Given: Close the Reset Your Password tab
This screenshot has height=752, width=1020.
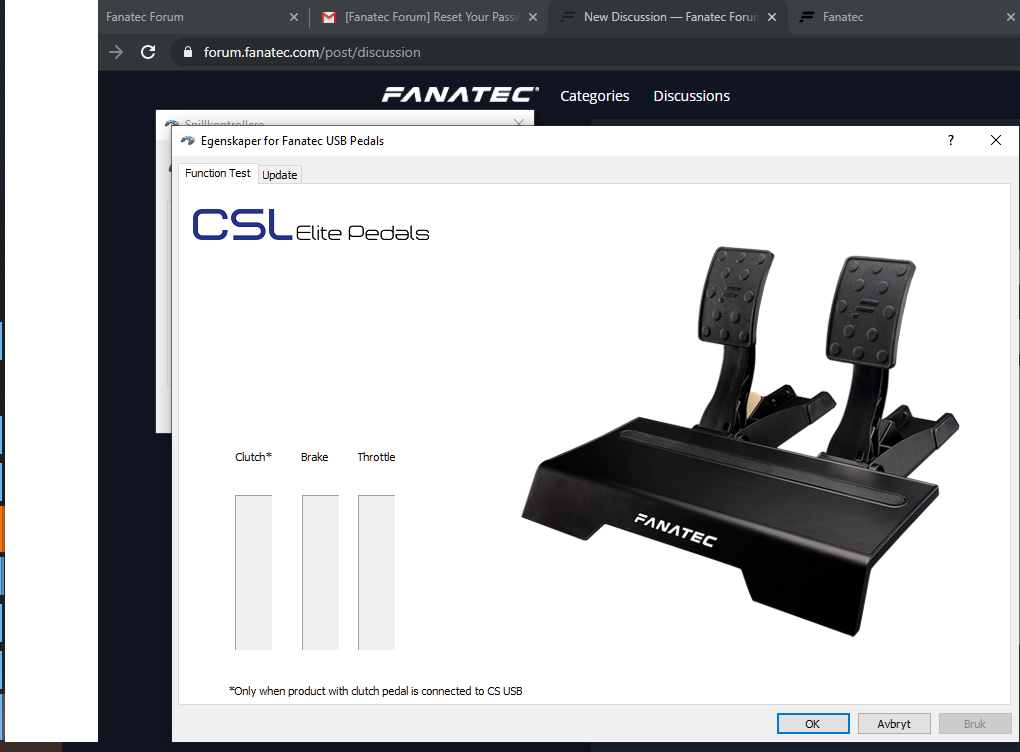Looking at the screenshot, I should [x=533, y=17].
